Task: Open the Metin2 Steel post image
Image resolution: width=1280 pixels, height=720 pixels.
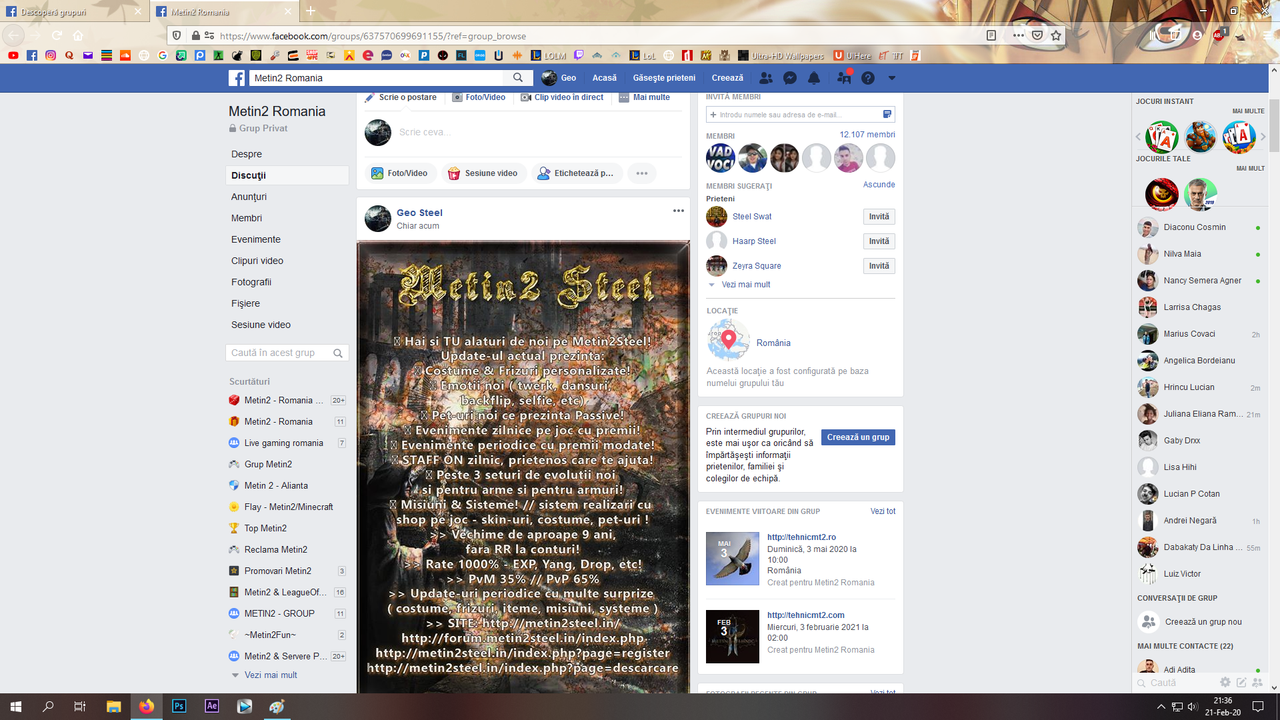Action: [523, 467]
